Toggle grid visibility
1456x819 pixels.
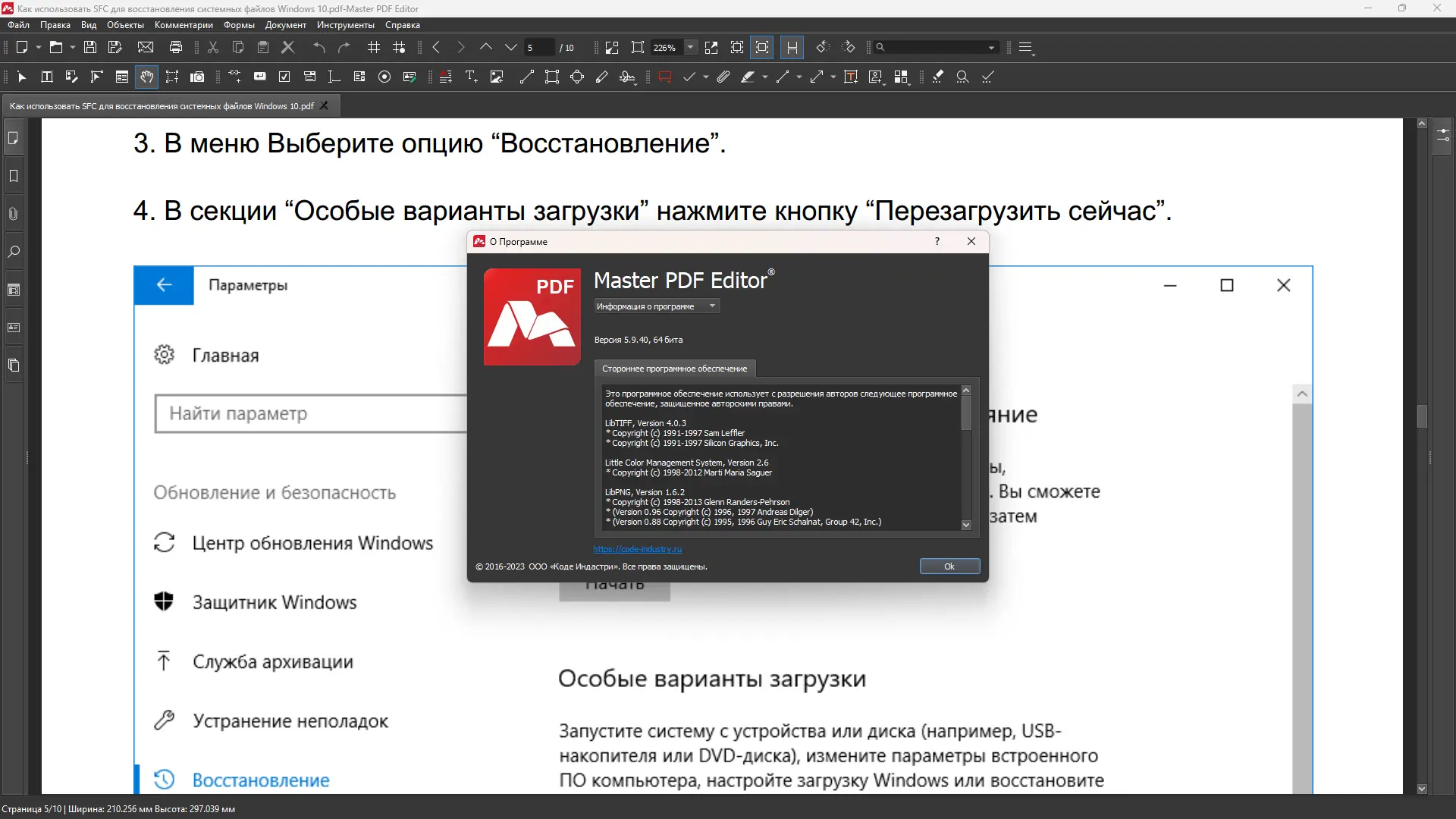coord(373,47)
